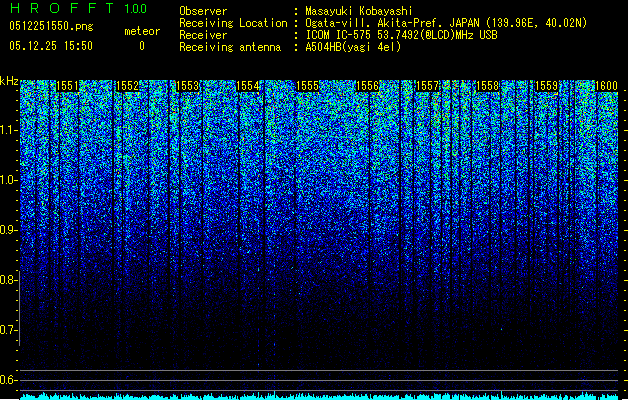The image size is (629, 400).
Task: Click the meteor count 0
Action: click(x=142, y=46)
